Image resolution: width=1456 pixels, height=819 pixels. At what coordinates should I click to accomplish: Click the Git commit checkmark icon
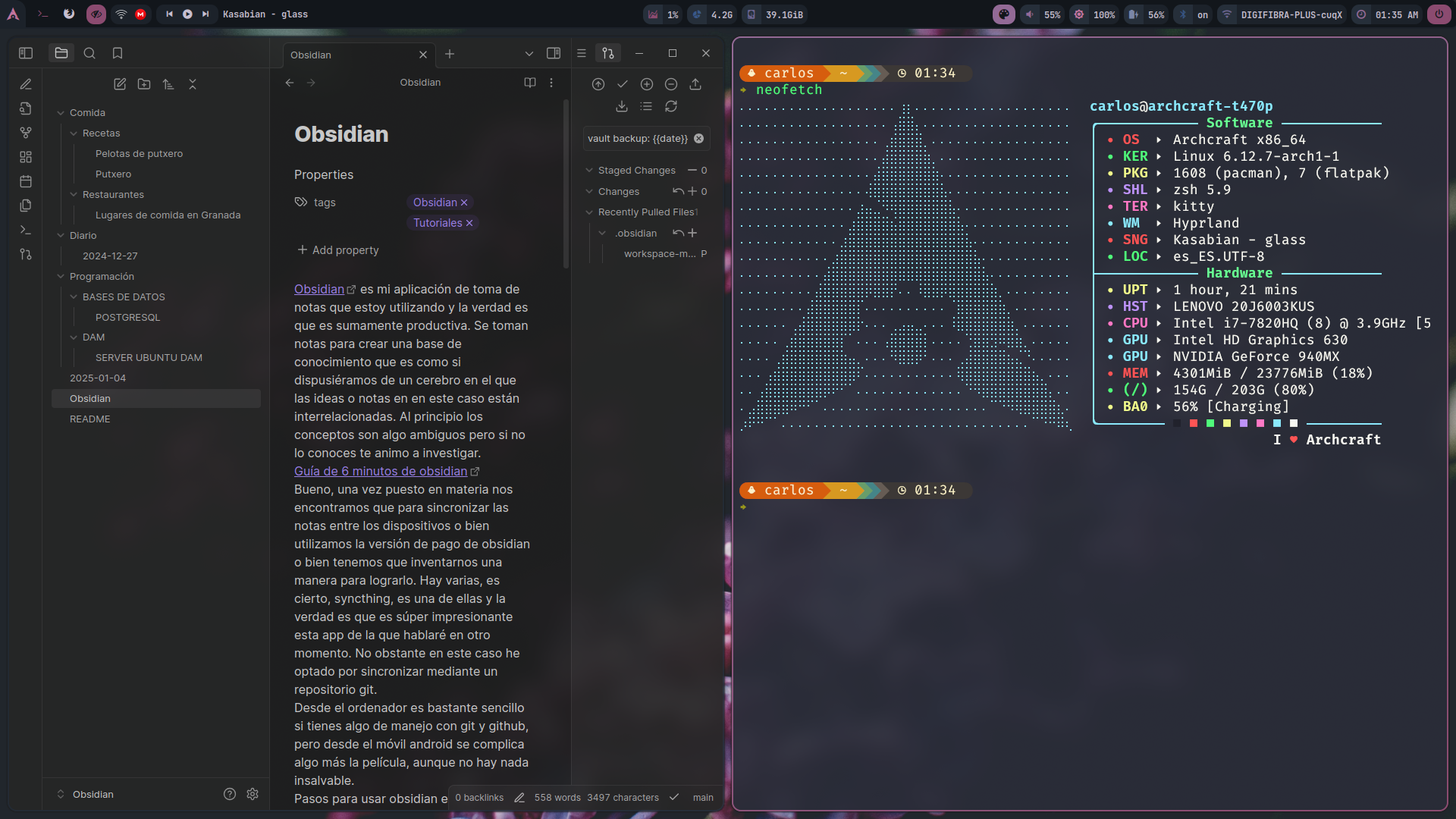[623, 84]
